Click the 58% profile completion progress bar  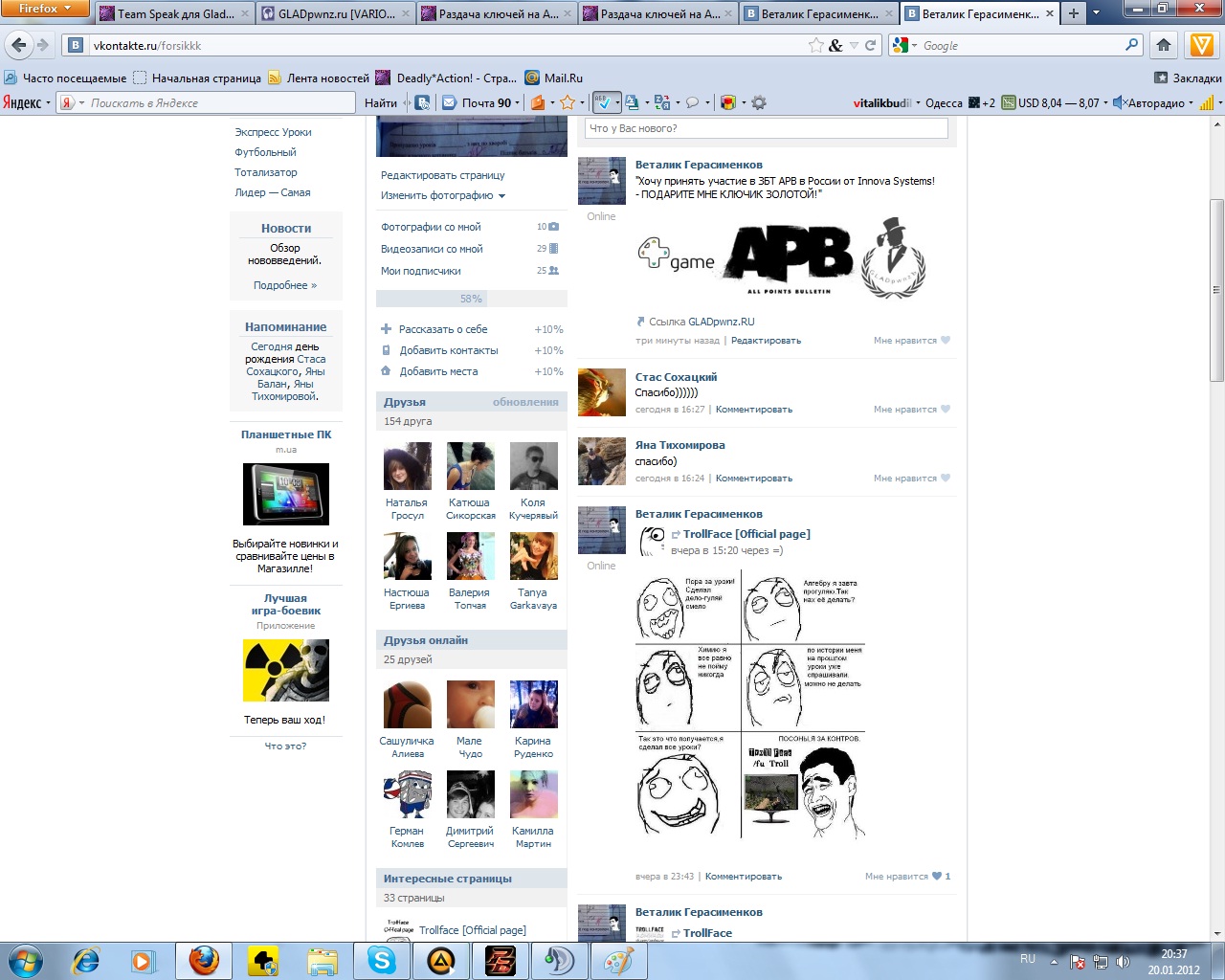(x=471, y=299)
